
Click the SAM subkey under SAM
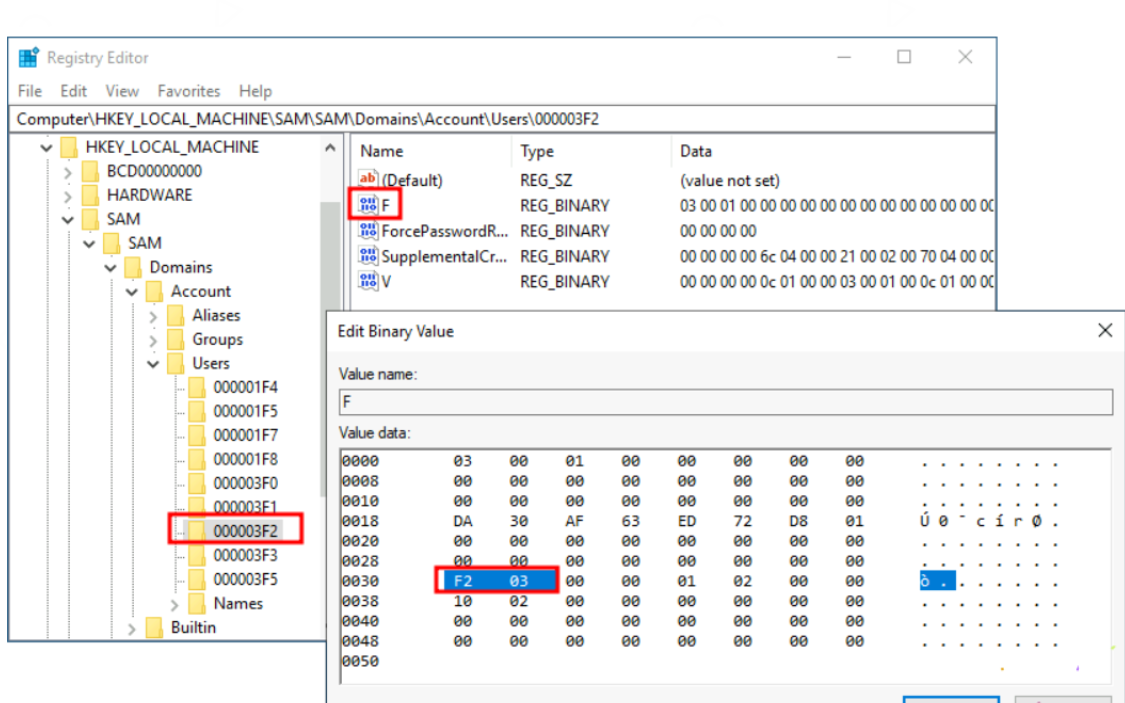144,243
